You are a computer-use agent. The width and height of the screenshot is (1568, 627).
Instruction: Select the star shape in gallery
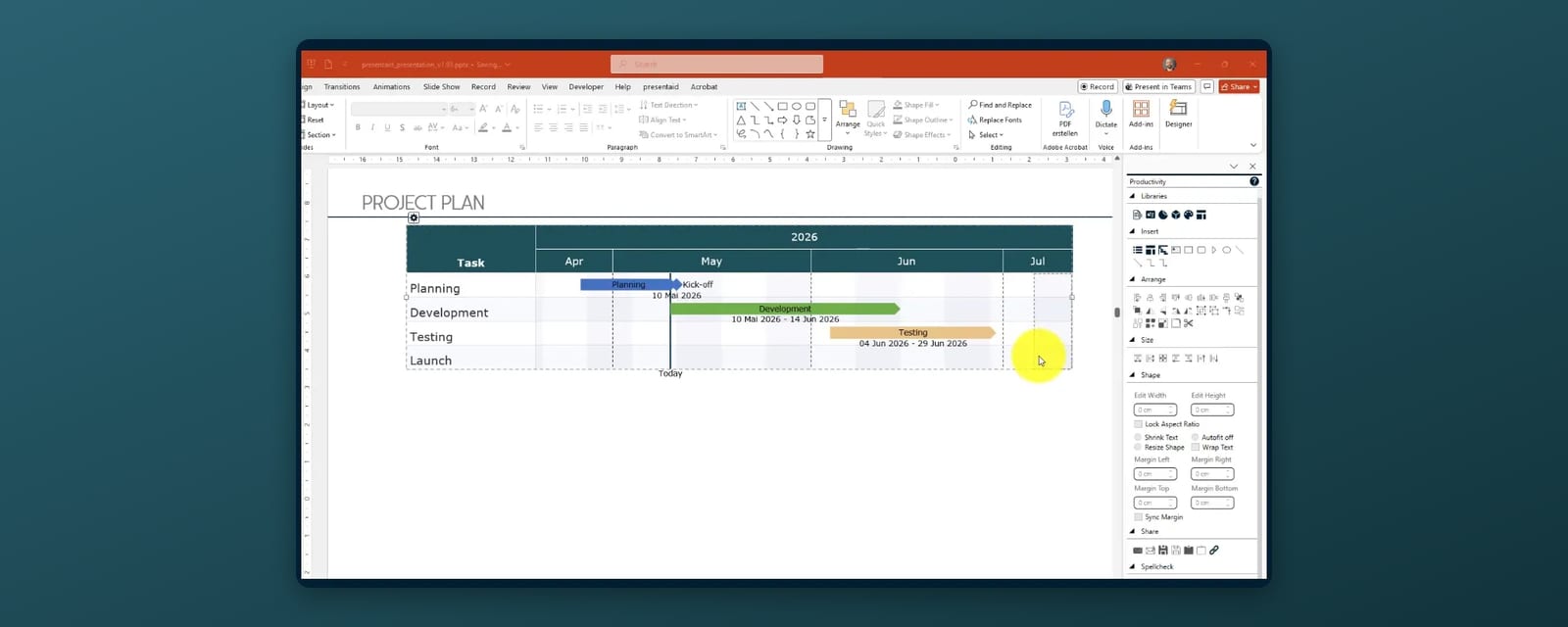[x=809, y=133]
